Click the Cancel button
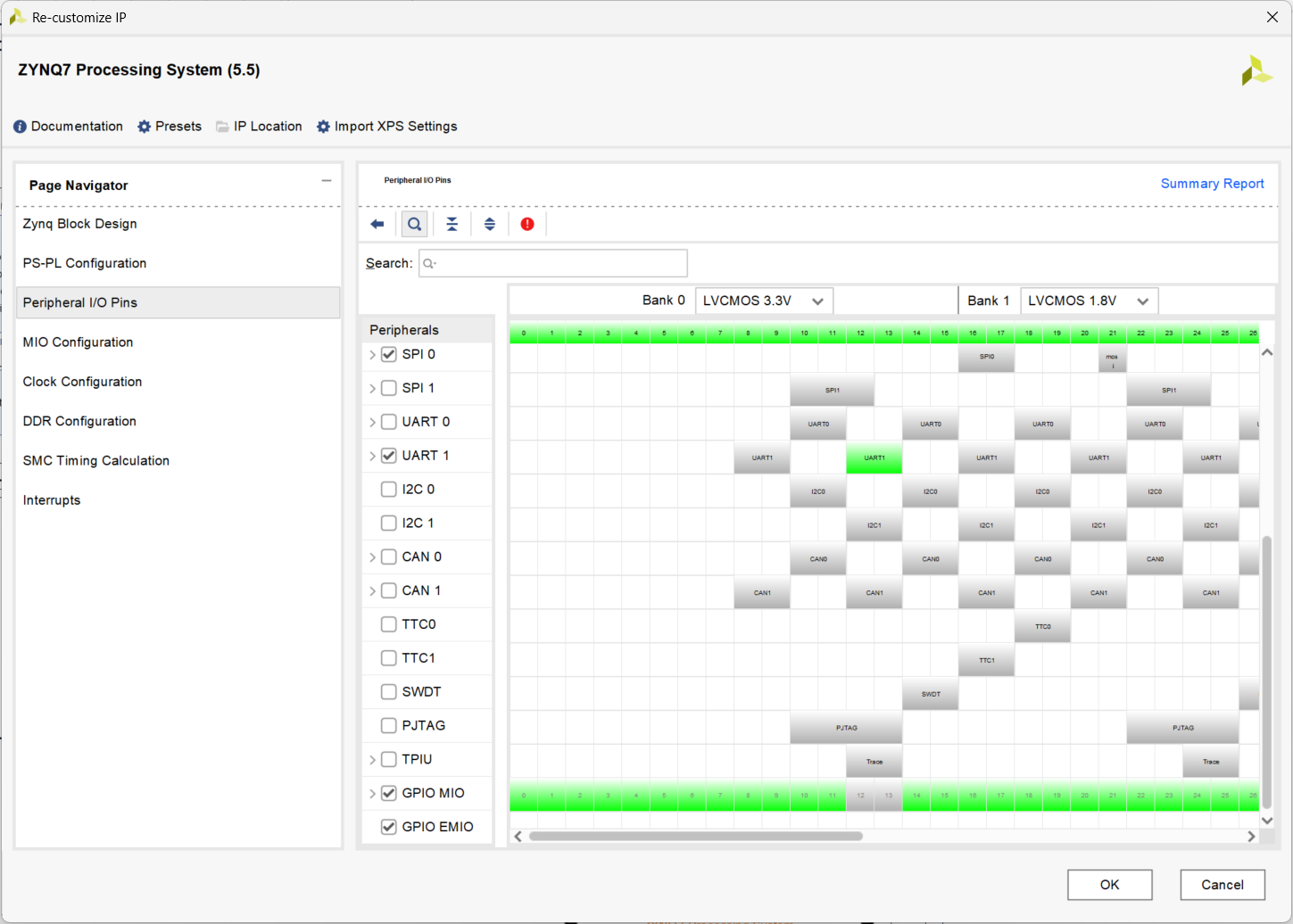The width and height of the screenshot is (1293, 924). coord(1222,885)
